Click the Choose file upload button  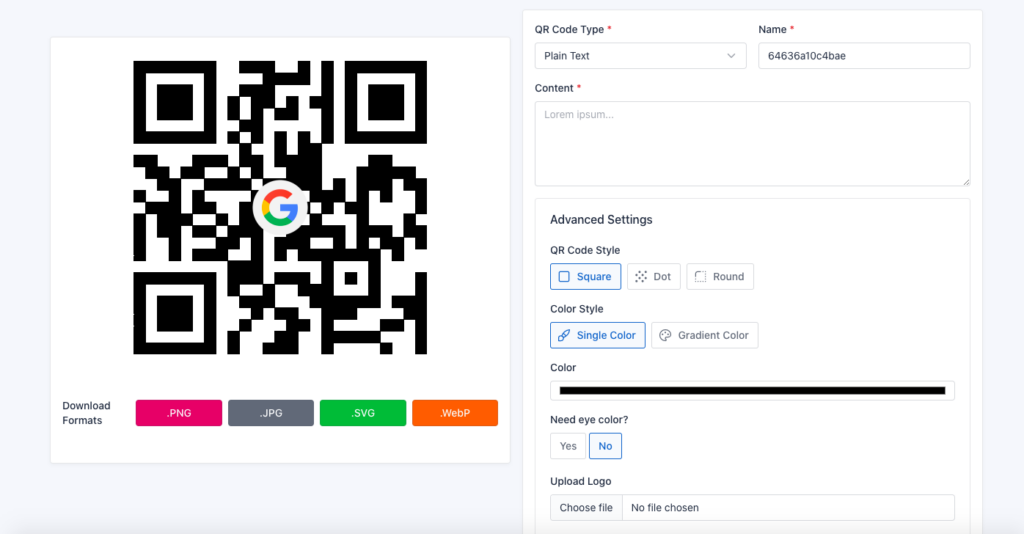[x=586, y=507]
